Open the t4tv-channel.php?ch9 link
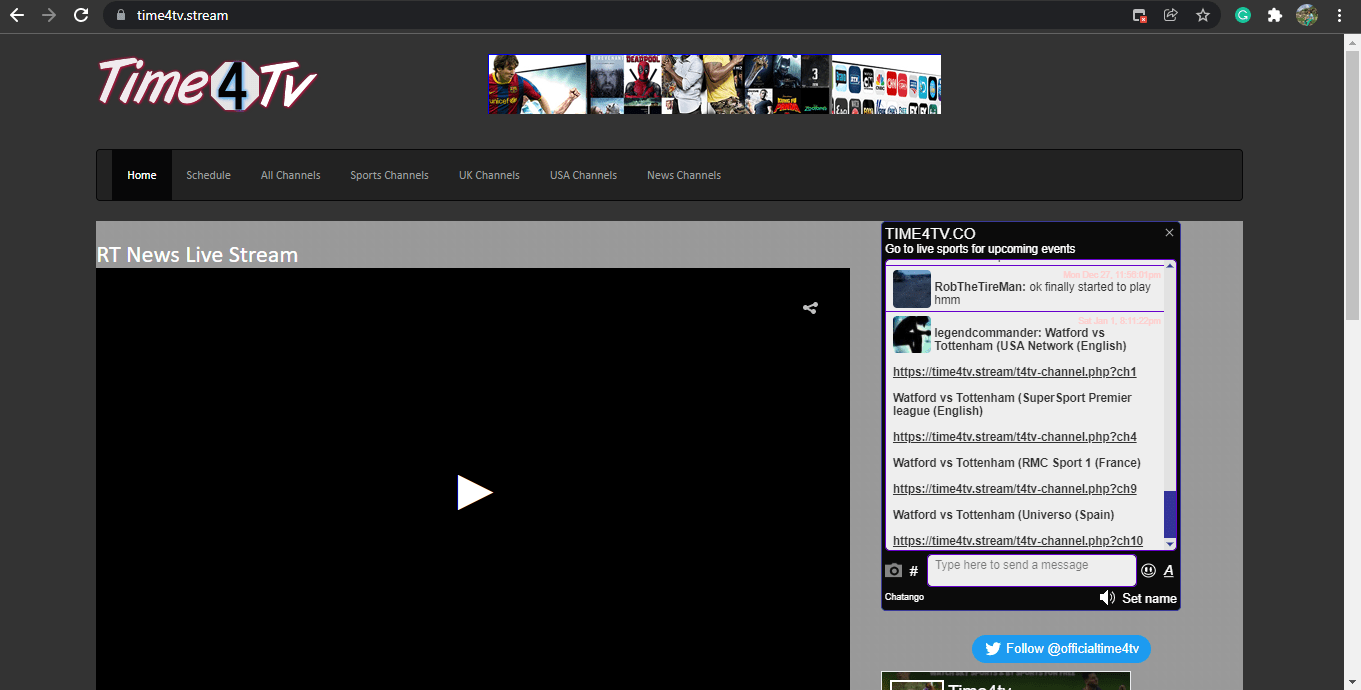1361x690 pixels. (1015, 489)
